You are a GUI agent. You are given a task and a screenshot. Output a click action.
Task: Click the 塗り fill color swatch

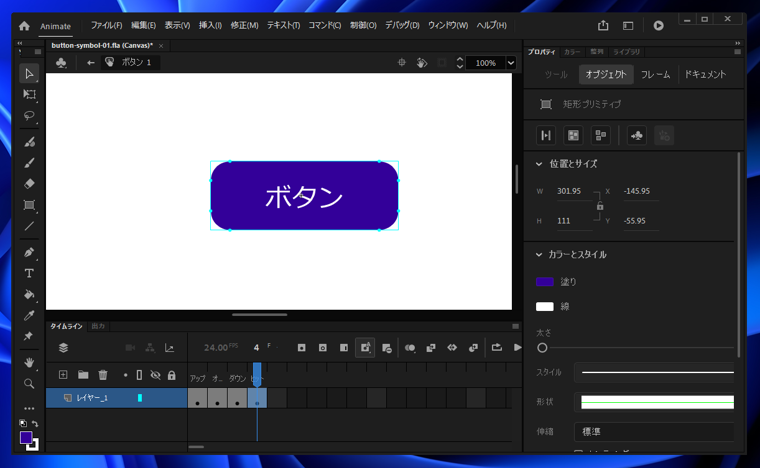[545, 282]
